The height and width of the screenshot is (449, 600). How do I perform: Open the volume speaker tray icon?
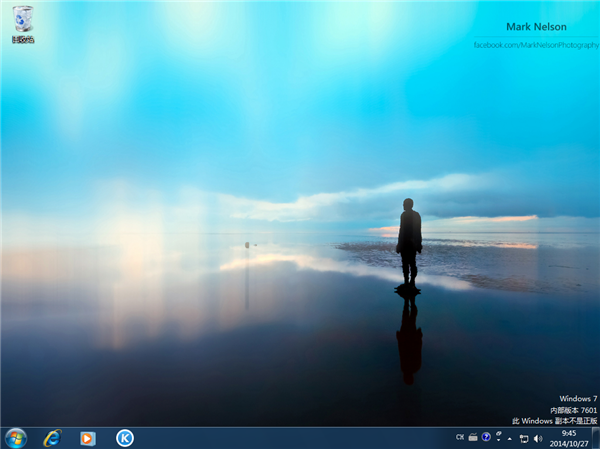point(538,439)
